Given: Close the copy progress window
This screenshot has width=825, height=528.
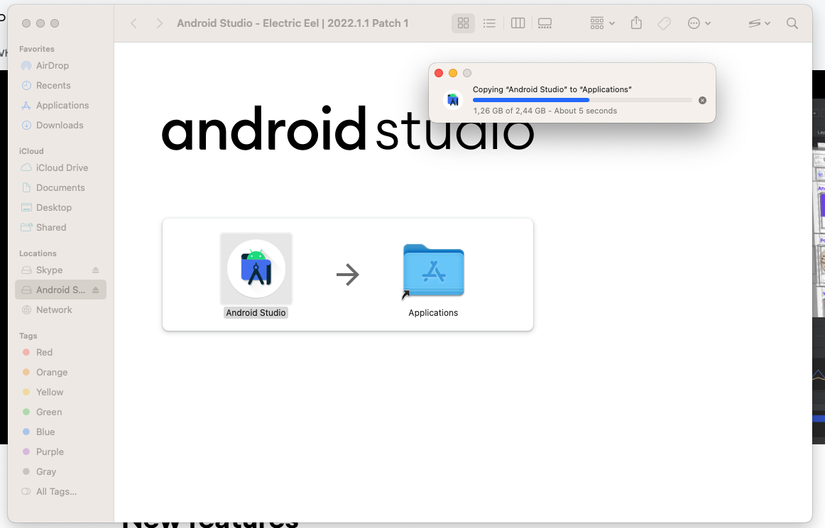Looking at the screenshot, I should (x=439, y=73).
